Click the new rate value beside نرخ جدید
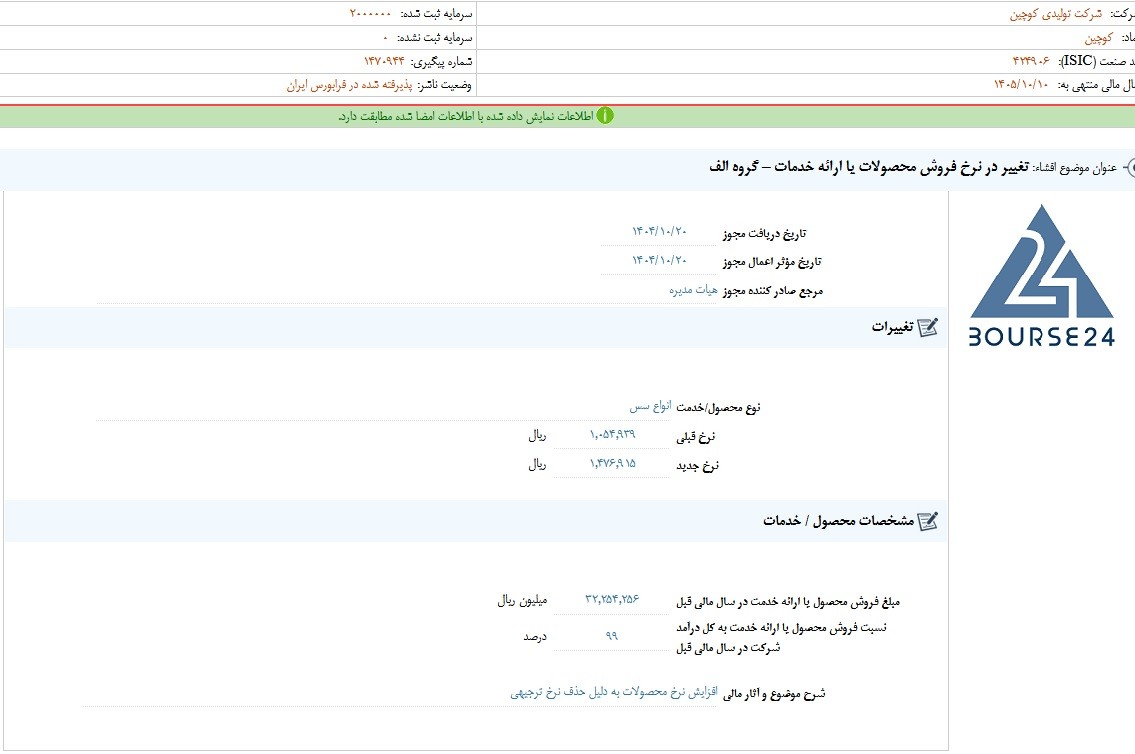Image resolution: width=1135 pixels, height=754 pixels. pyautogui.click(x=612, y=464)
